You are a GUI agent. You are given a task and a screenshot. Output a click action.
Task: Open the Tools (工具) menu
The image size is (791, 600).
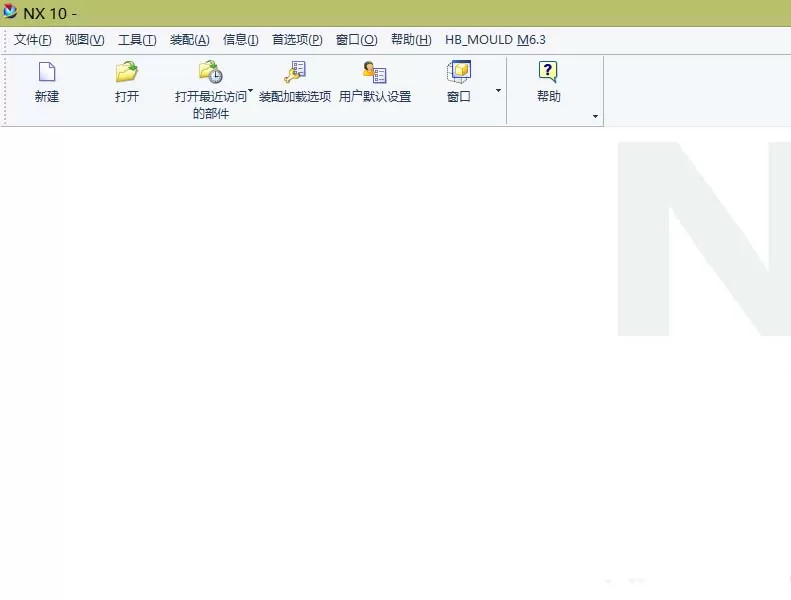137,40
